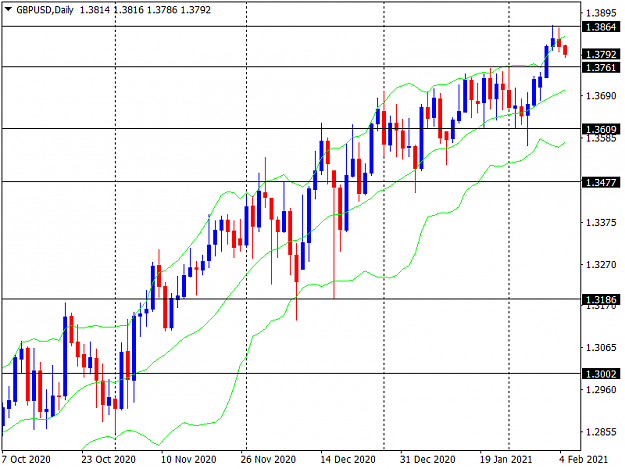
Task: Click the 1.2960 price scale value
Action: point(601,389)
